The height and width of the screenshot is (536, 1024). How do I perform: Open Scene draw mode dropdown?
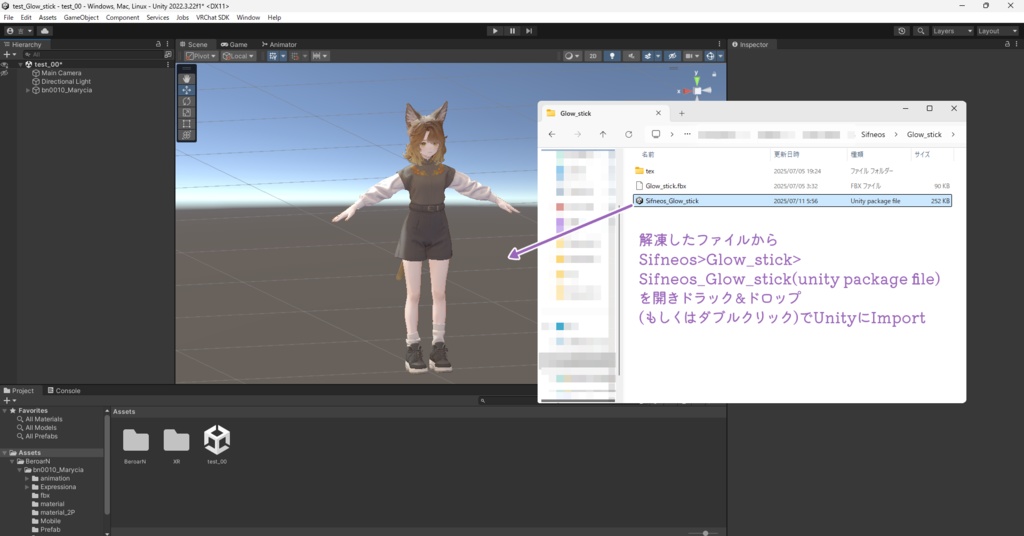point(572,56)
